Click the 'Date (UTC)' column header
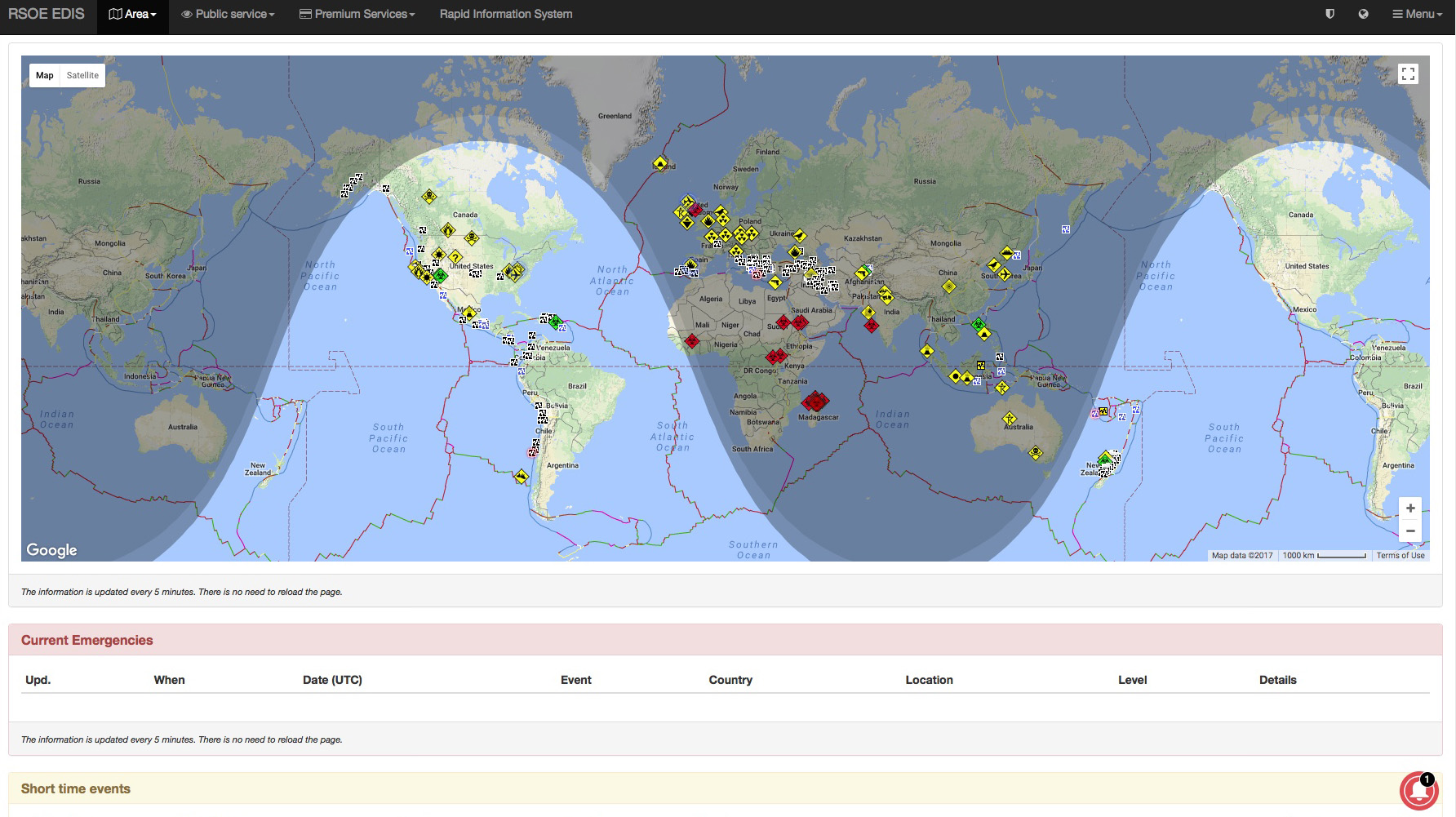 tap(332, 680)
